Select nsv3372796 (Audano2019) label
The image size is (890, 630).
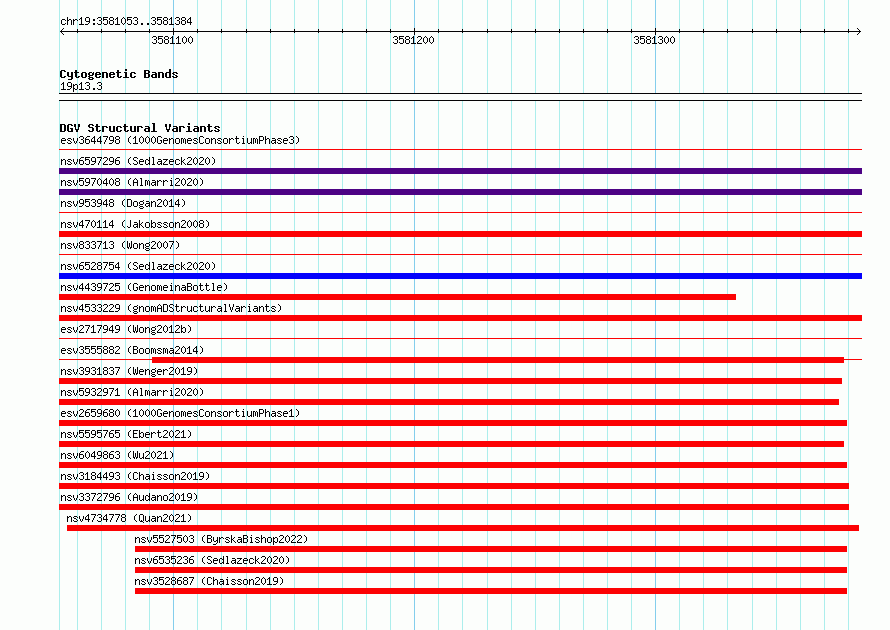click(x=129, y=497)
